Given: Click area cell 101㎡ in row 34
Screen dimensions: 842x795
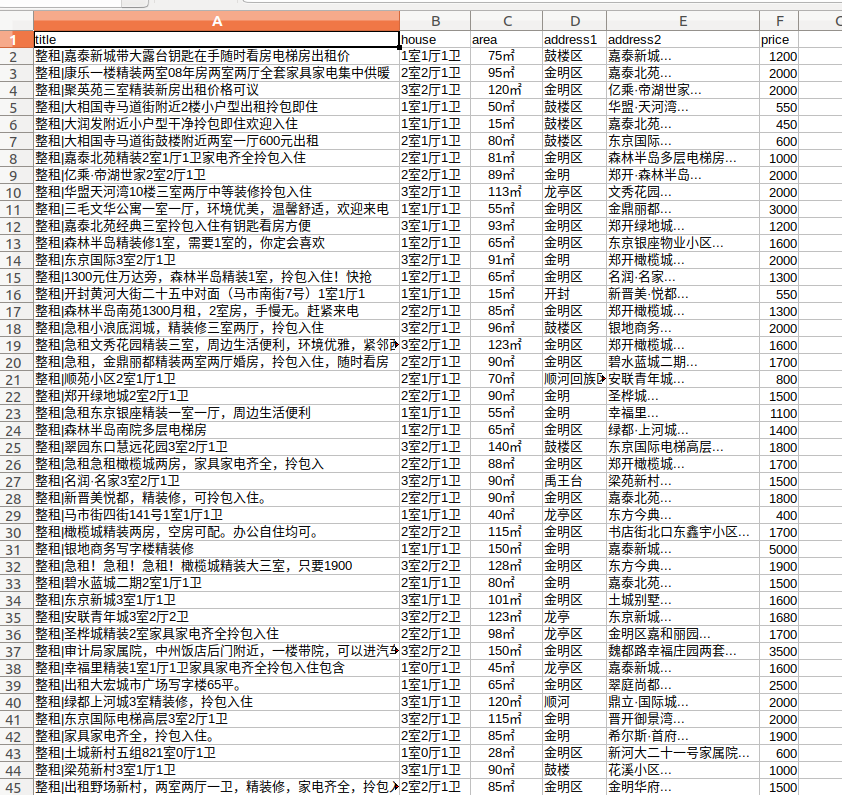Looking at the screenshot, I should tap(506, 600).
